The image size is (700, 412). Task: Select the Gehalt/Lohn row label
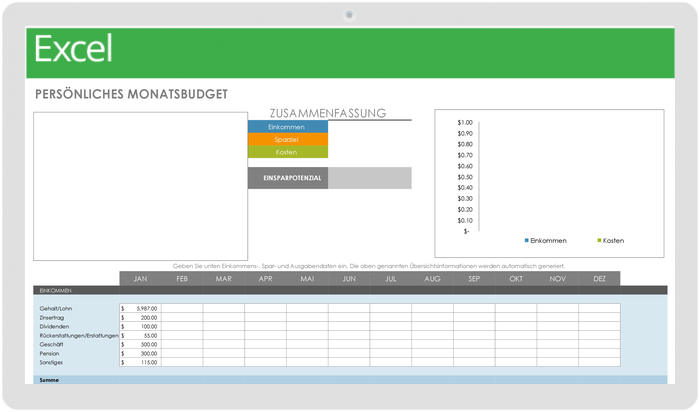click(x=55, y=308)
